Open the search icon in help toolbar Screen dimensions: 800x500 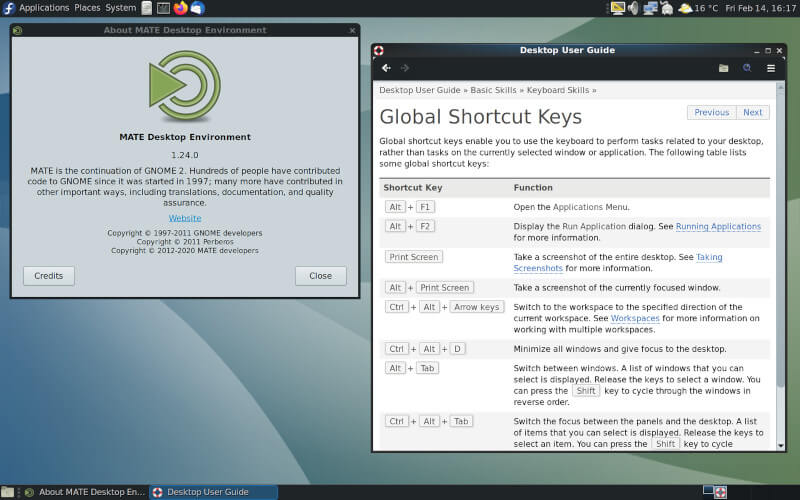click(746, 68)
